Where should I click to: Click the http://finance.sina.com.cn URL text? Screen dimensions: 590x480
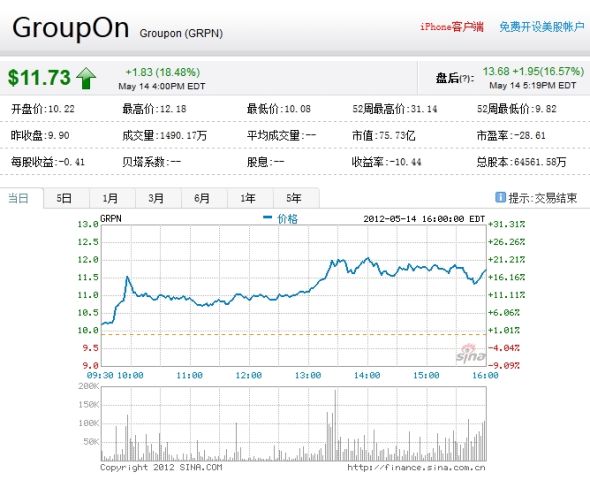pos(416,468)
